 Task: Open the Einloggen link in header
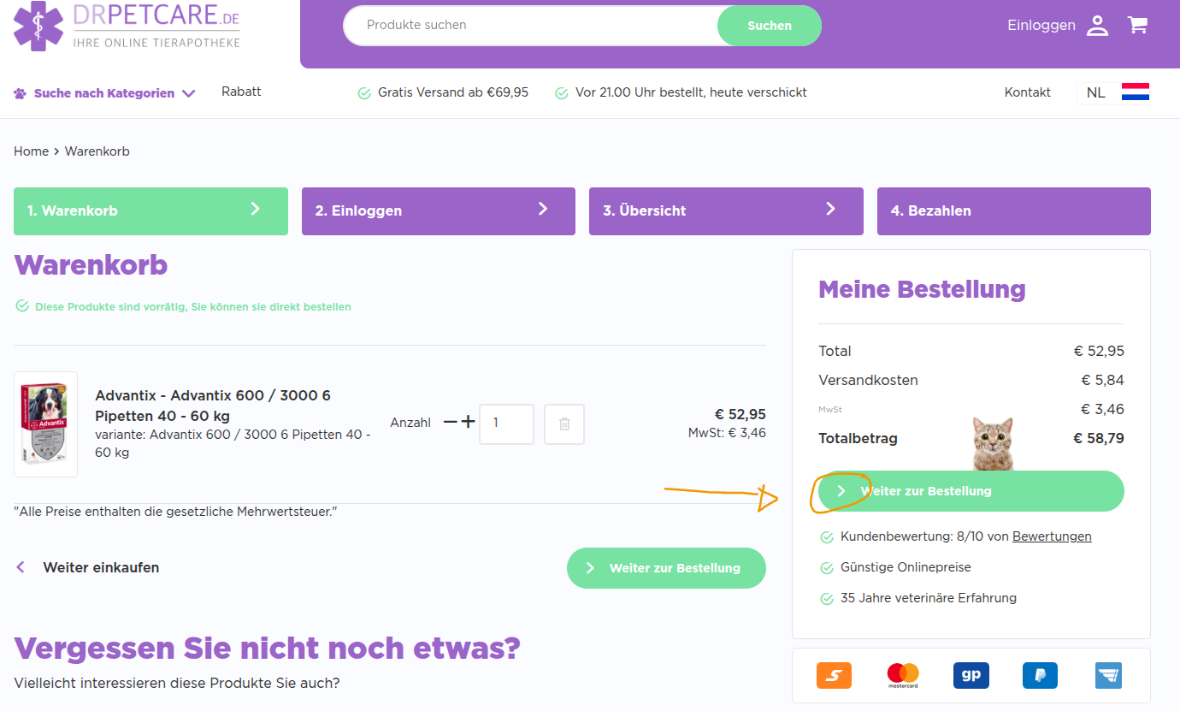1041,26
